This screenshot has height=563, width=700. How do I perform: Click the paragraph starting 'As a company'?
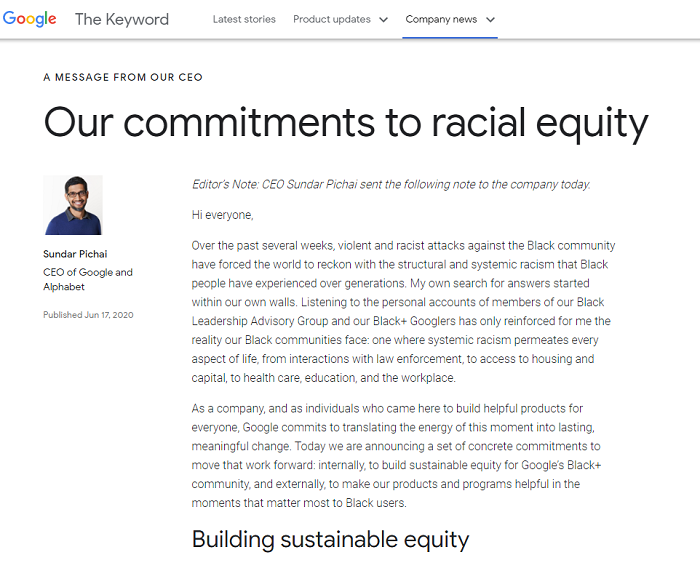(x=400, y=456)
